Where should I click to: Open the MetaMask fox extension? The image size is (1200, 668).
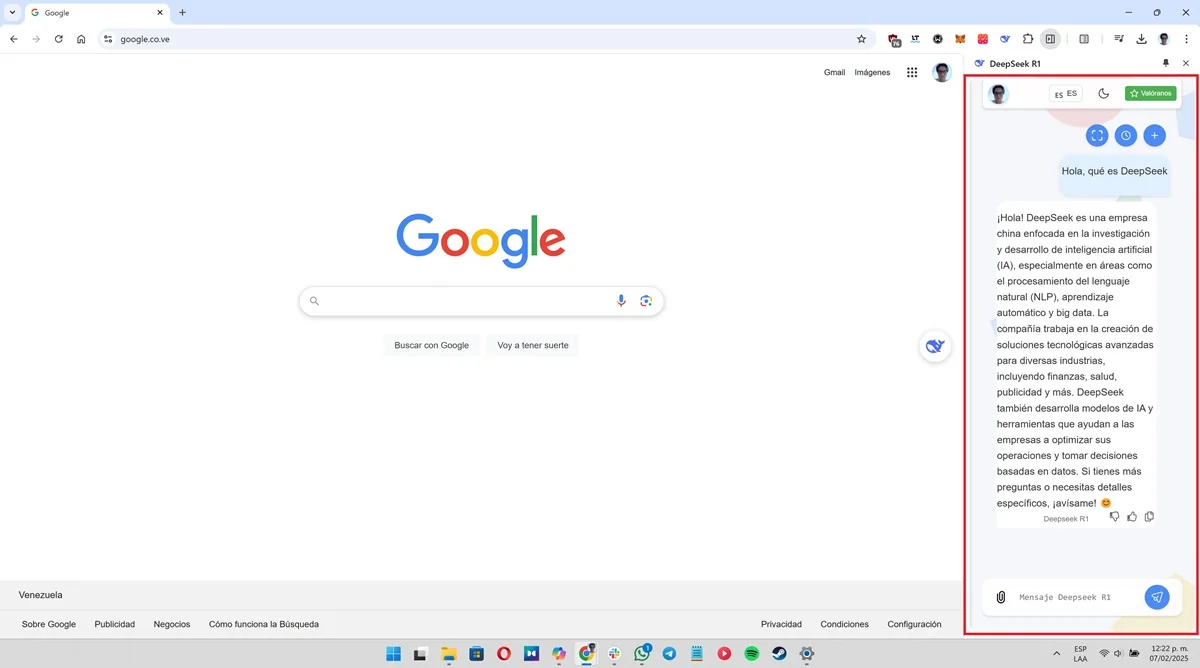(x=961, y=39)
